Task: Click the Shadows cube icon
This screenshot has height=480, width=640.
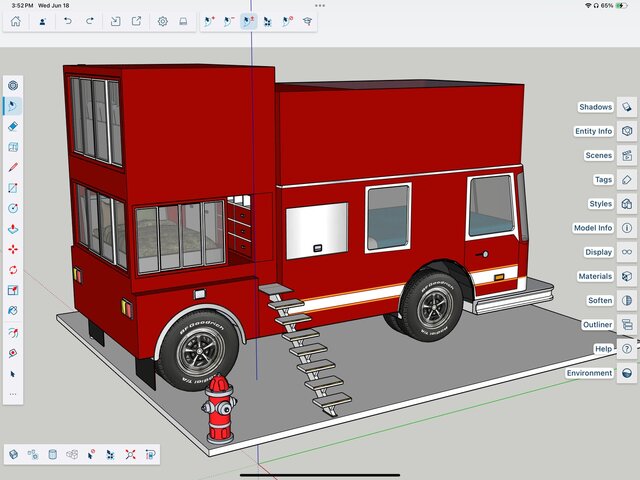Action: pos(627,107)
